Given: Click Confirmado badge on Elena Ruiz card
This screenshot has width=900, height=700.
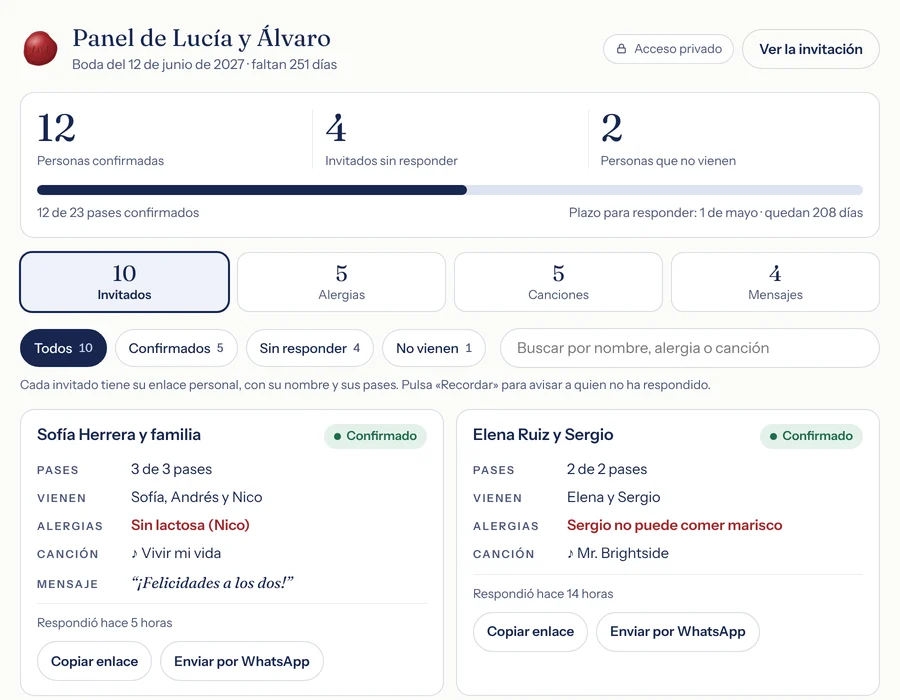Looking at the screenshot, I should [x=811, y=436].
